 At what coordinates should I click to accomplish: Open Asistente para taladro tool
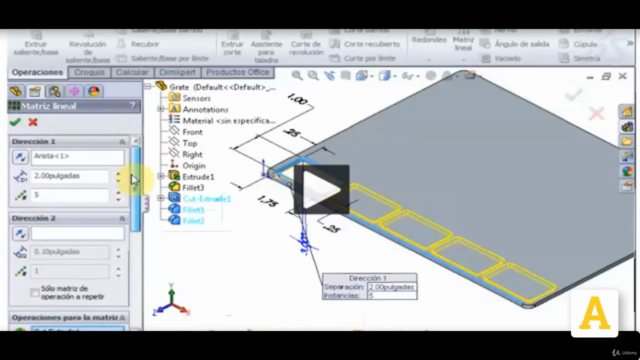(266, 47)
